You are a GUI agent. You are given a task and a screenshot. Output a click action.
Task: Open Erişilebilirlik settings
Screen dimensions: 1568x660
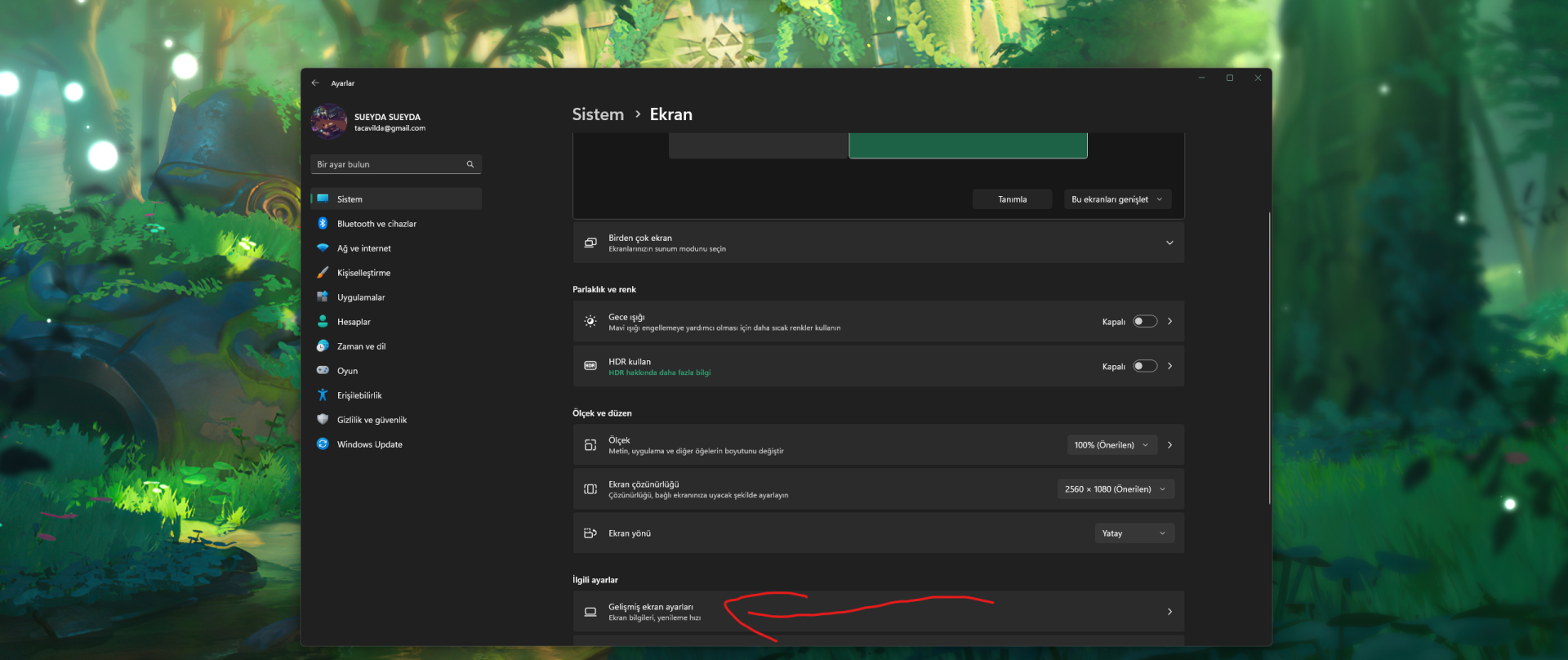tap(396, 395)
